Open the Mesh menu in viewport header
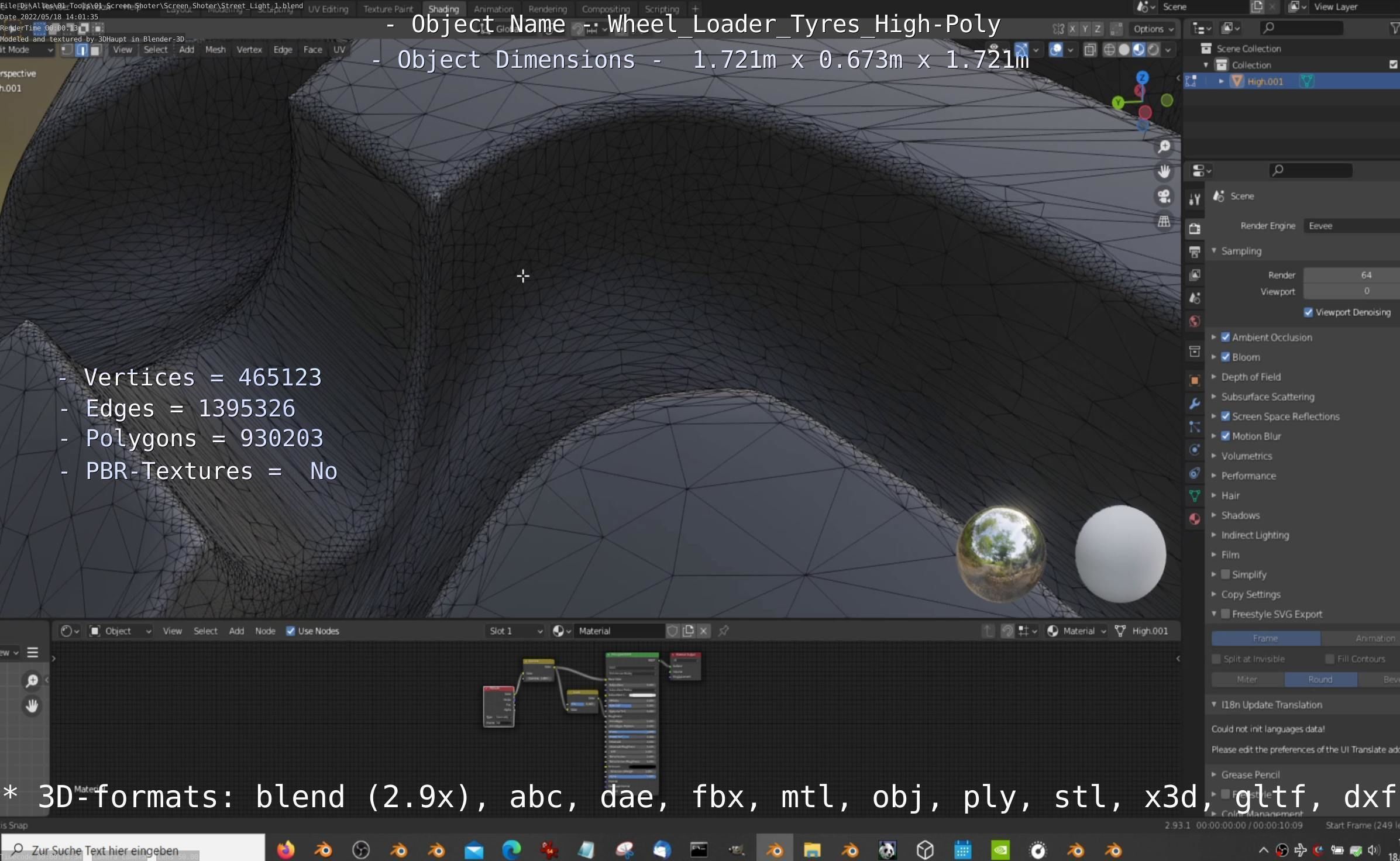Screen dimensions: 1400x861 (215, 50)
